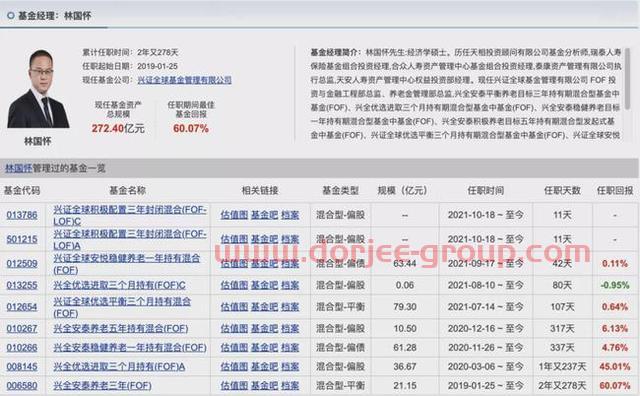Click 基金吧 link in the 010267 row
640x396 pixels.
(x=264, y=328)
